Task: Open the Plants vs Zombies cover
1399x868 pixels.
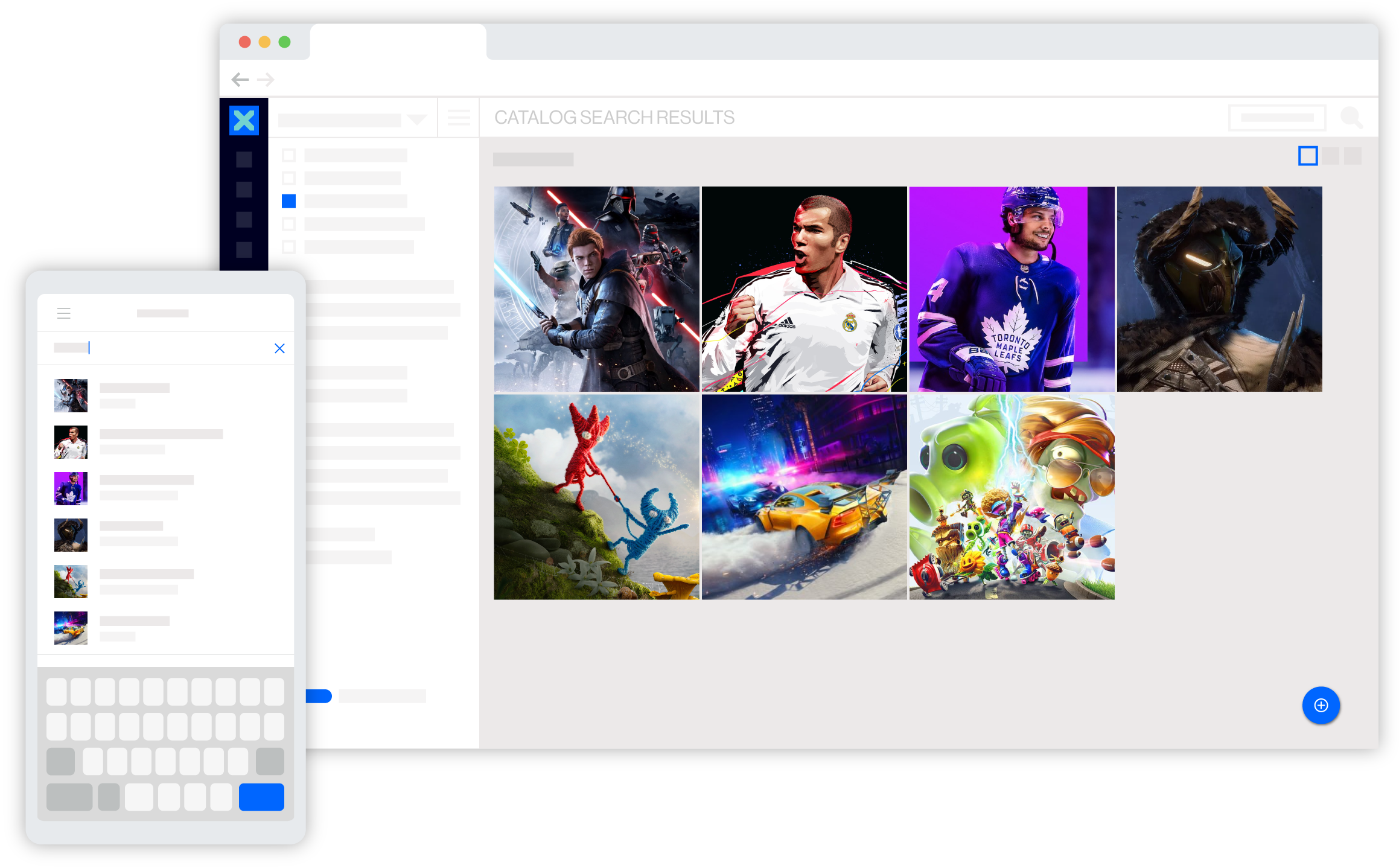Action: pos(1012,497)
